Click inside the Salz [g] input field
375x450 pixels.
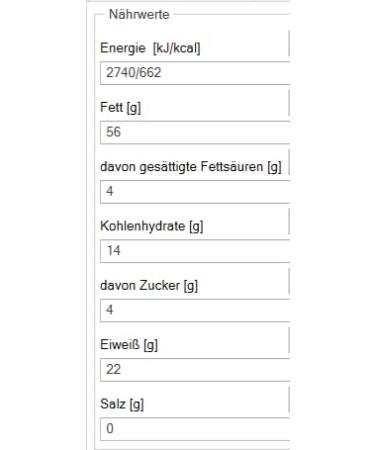coord(195,429)
